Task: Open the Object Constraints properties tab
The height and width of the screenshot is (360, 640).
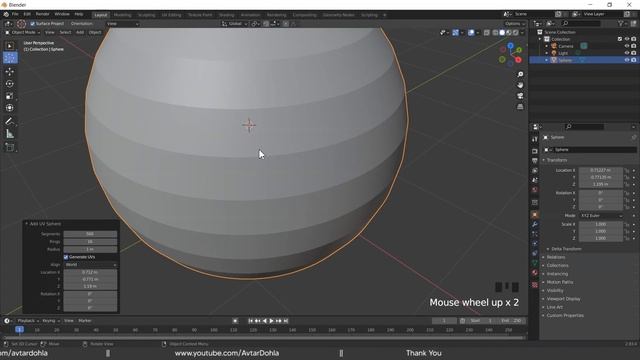Action: (x=535, y=253)
